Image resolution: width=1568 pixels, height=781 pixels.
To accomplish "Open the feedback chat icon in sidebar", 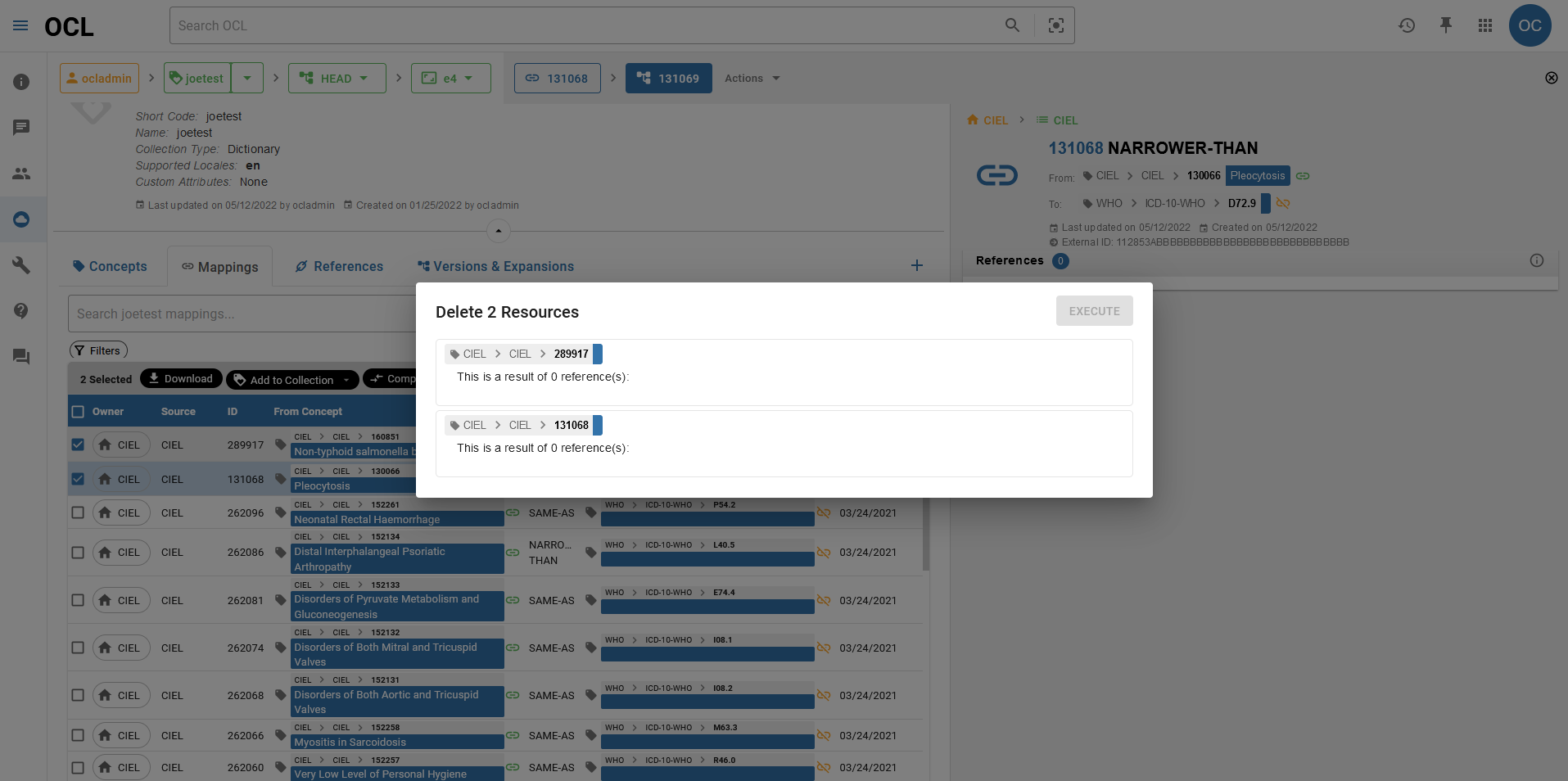I will pos(20,357).
